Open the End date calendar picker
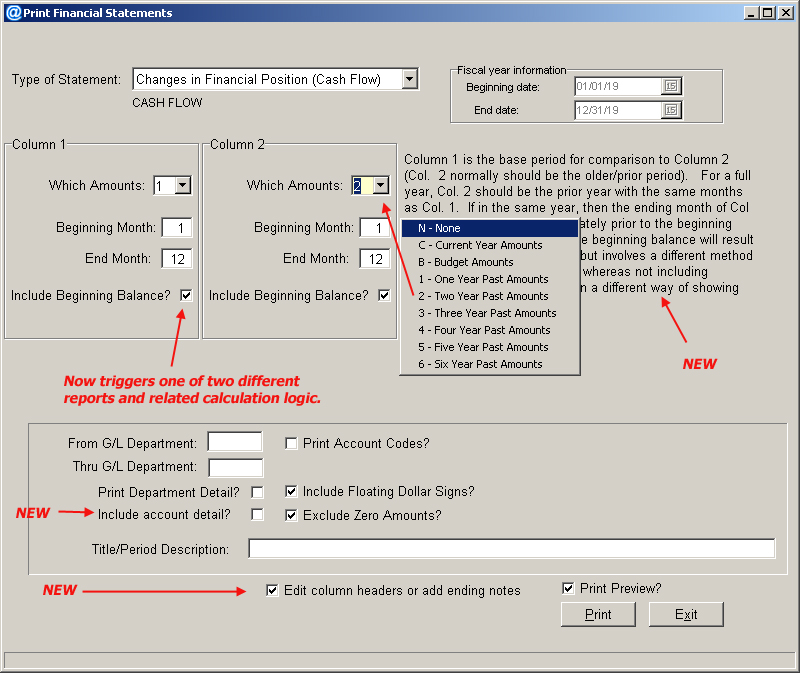 671,110
